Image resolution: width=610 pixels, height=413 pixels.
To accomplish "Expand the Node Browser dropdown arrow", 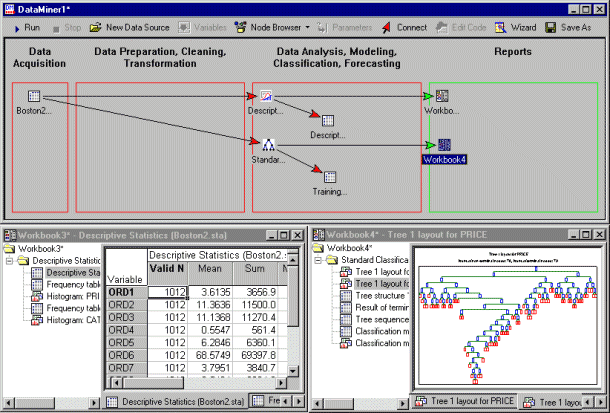I will pyautogui.click(x=307, y=28).
